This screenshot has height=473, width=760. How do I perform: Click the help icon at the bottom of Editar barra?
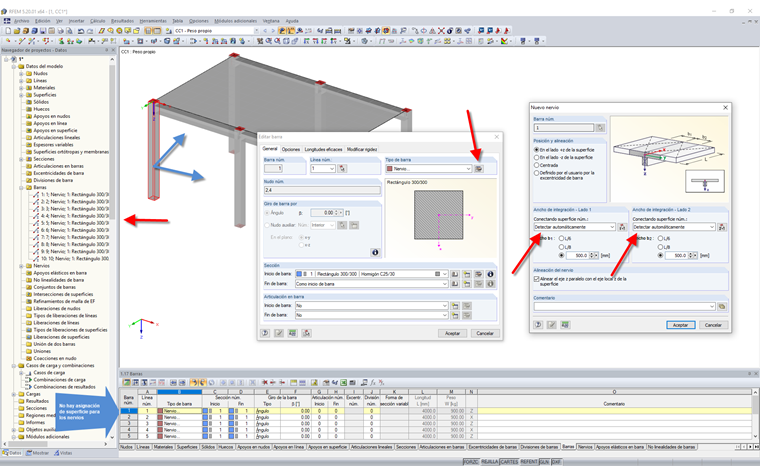click(x=265, y=333)
